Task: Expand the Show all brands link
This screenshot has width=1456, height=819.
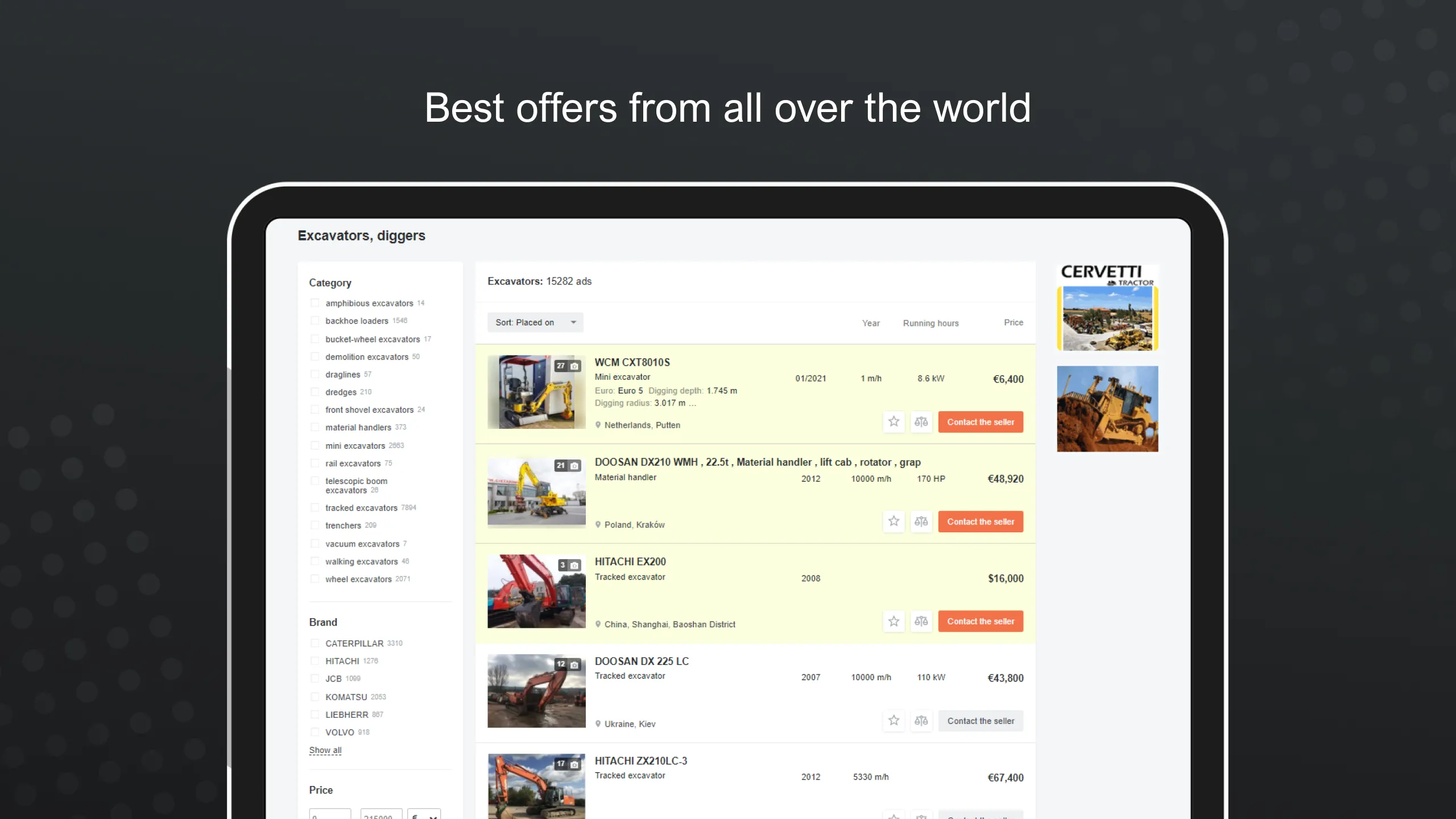Action: pos(324,750)
